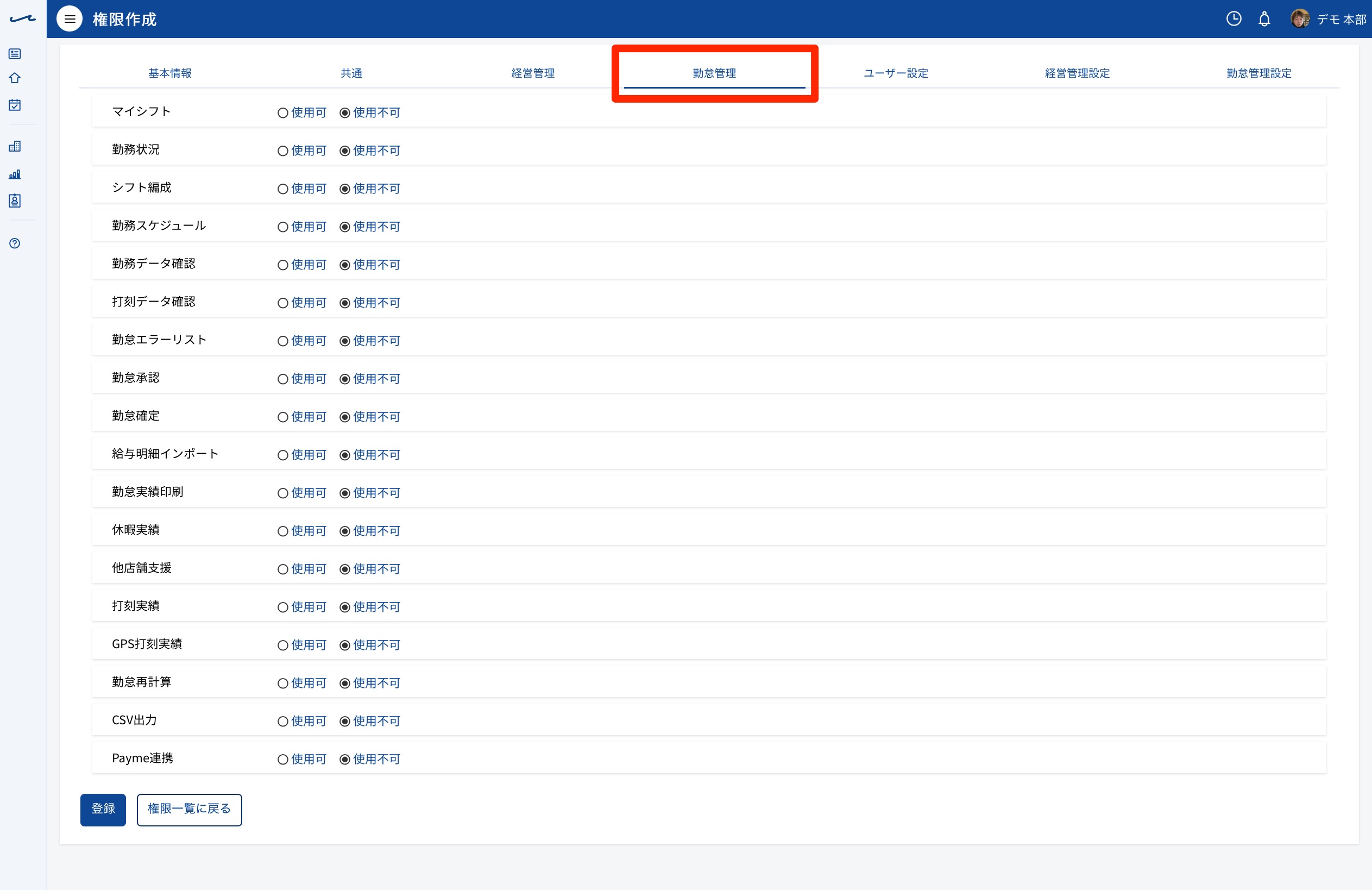The height and width of the screenshot is (890, 1372).
Task: Click the 登録 button
Action: point(103,809)
